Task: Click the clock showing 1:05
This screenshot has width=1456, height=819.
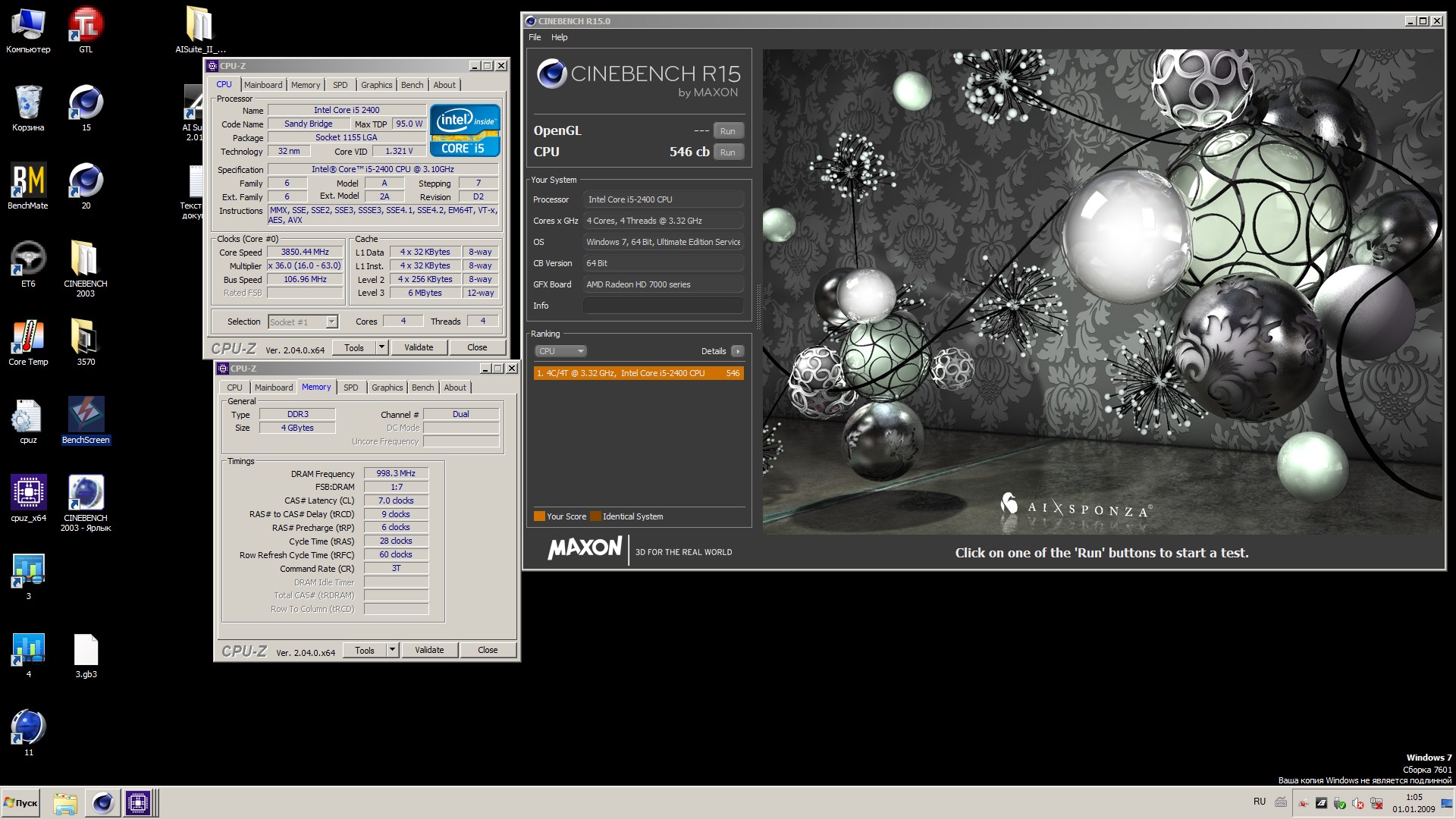Action: coord(1414,797)
